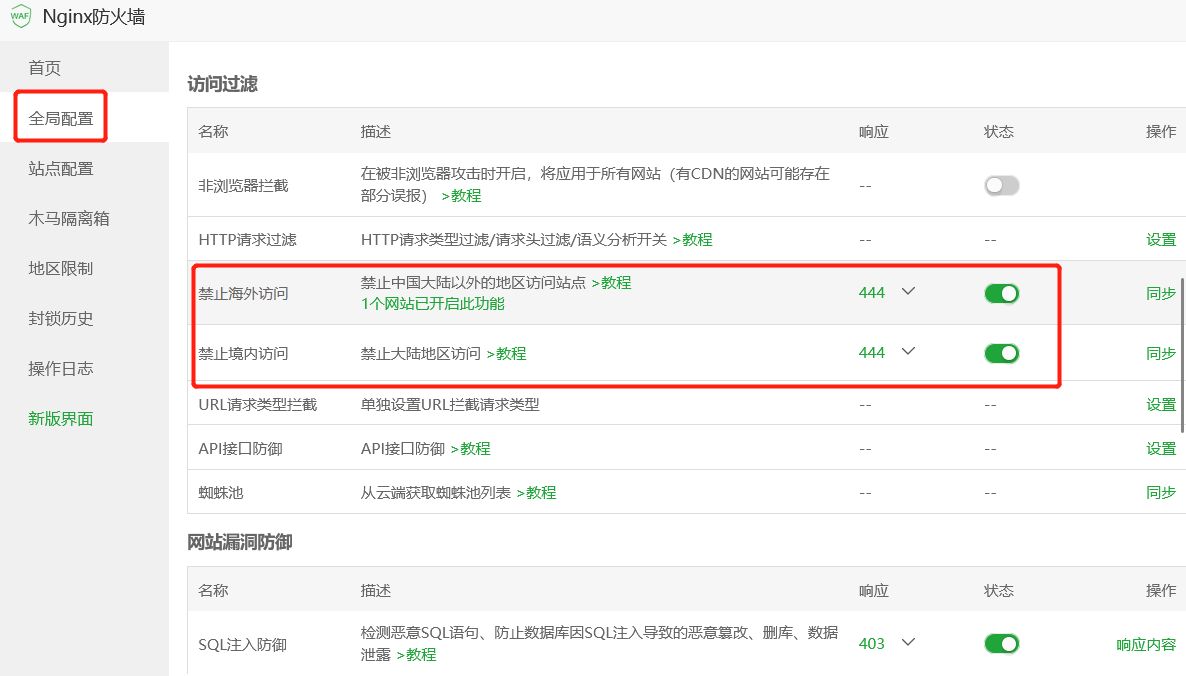1186x676 pixels.
Task: Click the URL请求类型拦截 row name
Action: (x=258, y=405)
